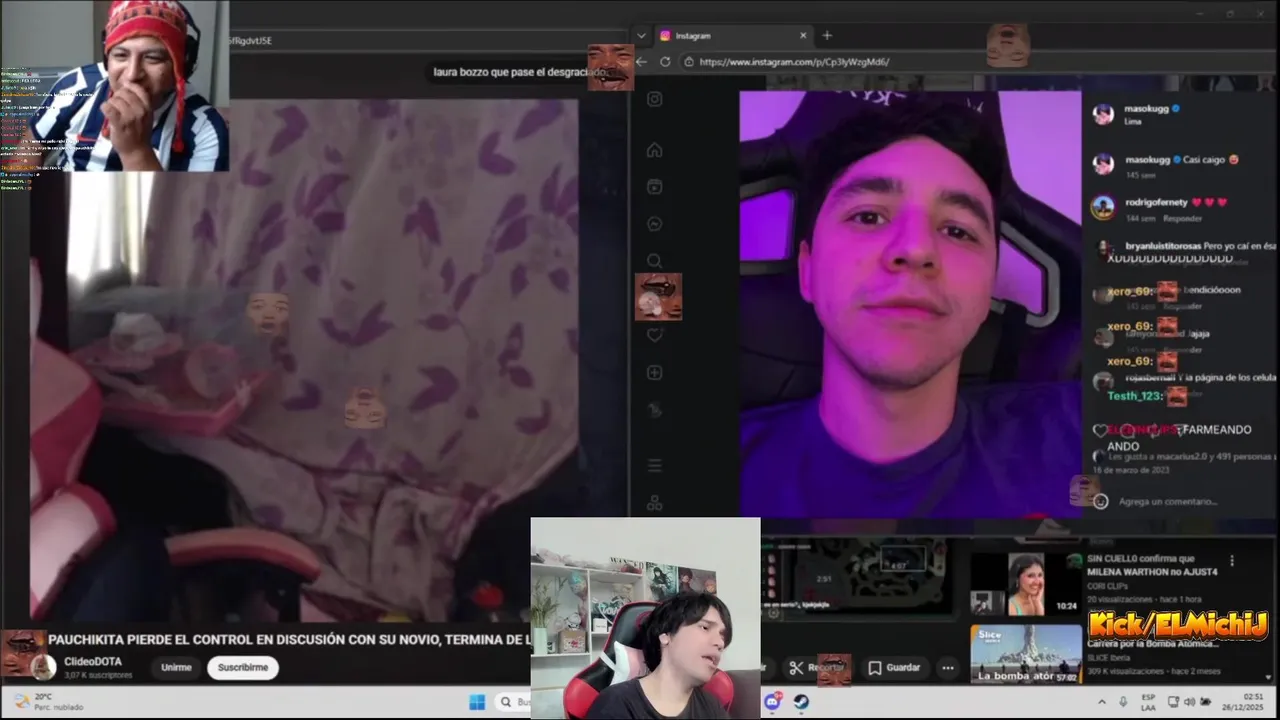Save the video with Guardar
This screenshot has height=720, width=1280.
tap(894, 667)
